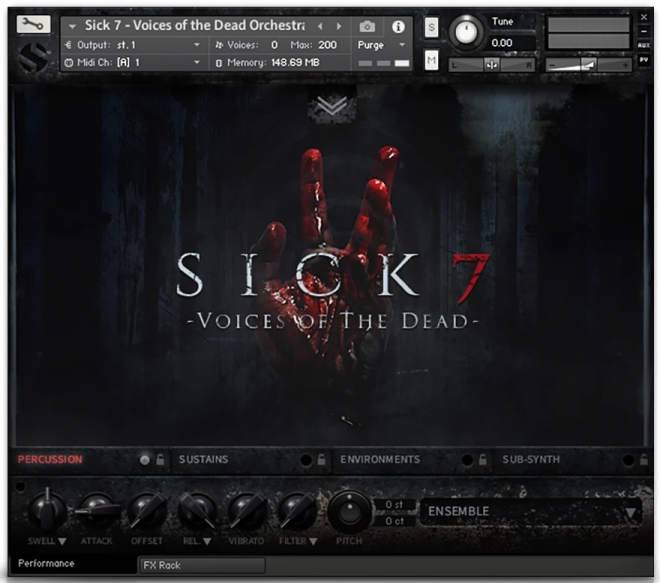Click the Tune knob
The image size is (660, 583).
(x=465, y=32)
